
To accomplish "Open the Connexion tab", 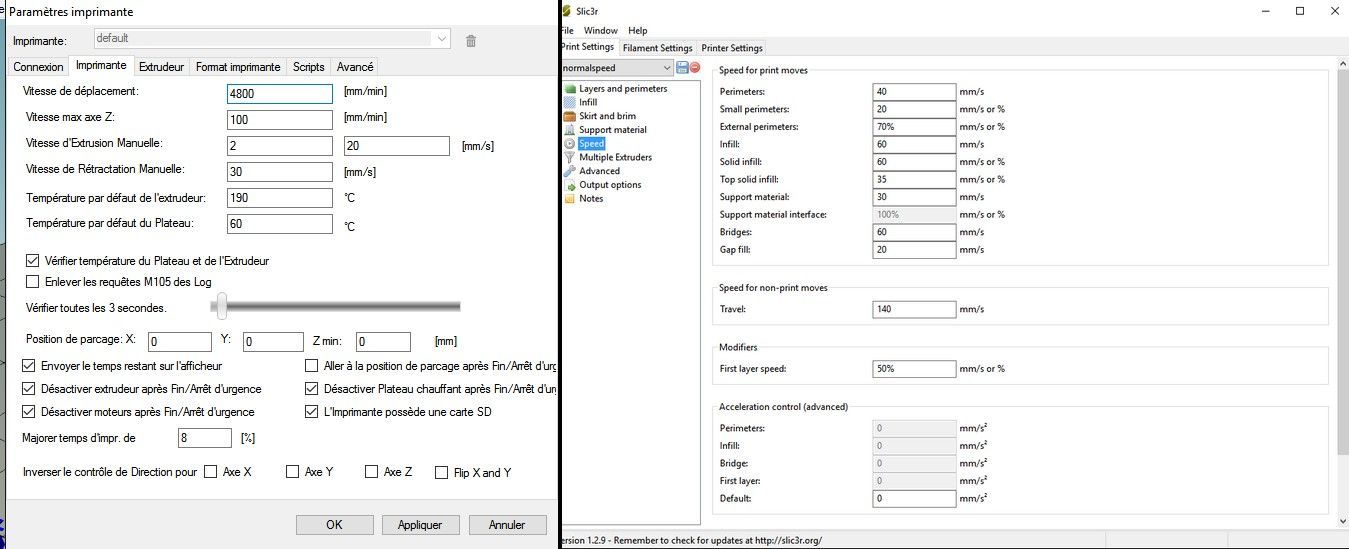I will tap(38, 67).
